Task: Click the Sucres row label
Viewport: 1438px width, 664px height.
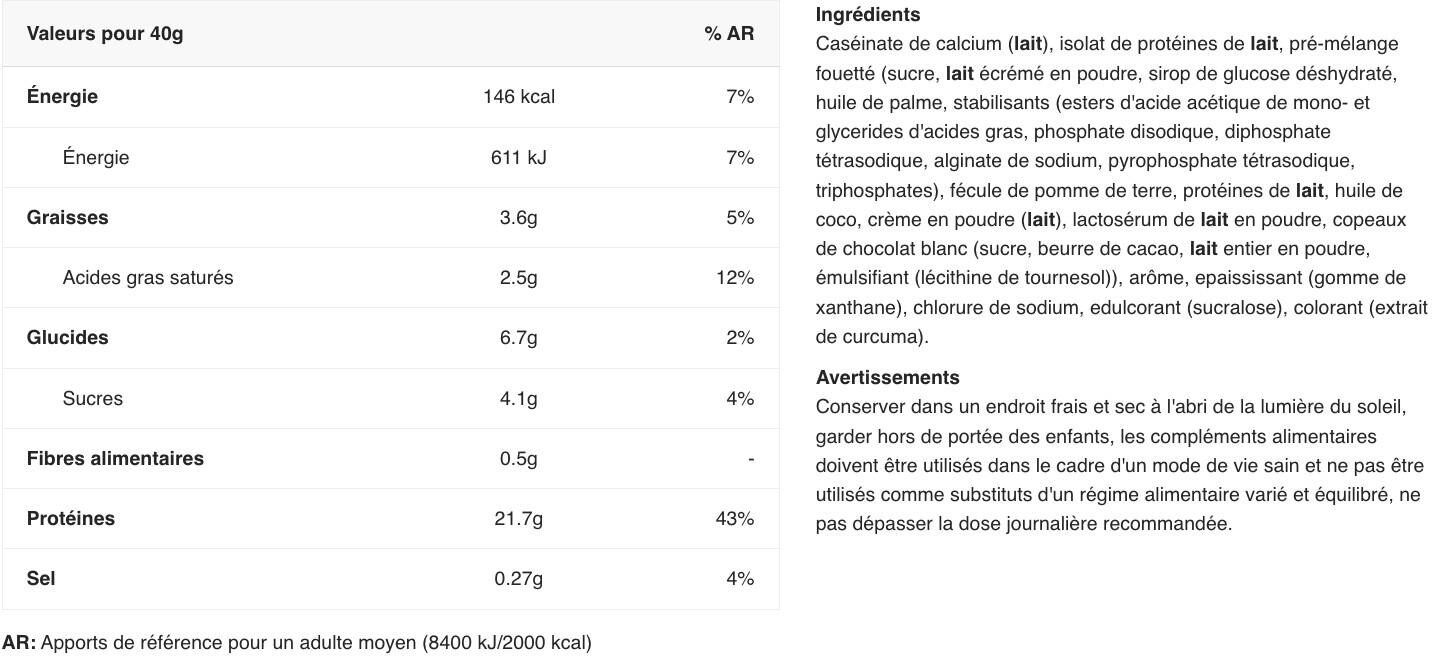Action: coord(93,399)
